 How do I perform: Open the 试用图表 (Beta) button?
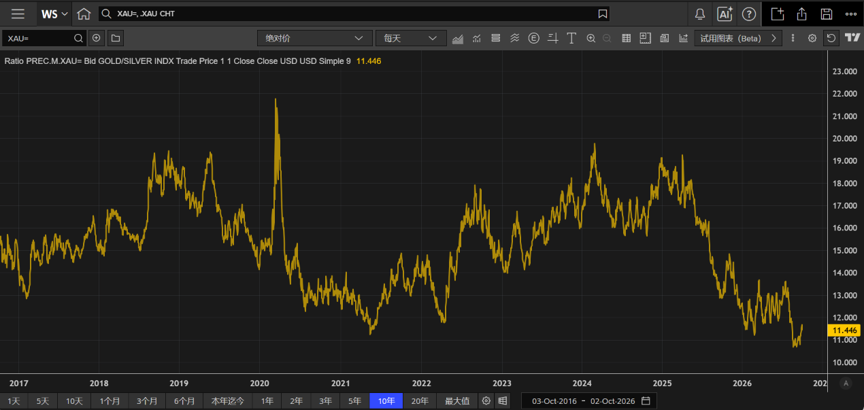738,38
